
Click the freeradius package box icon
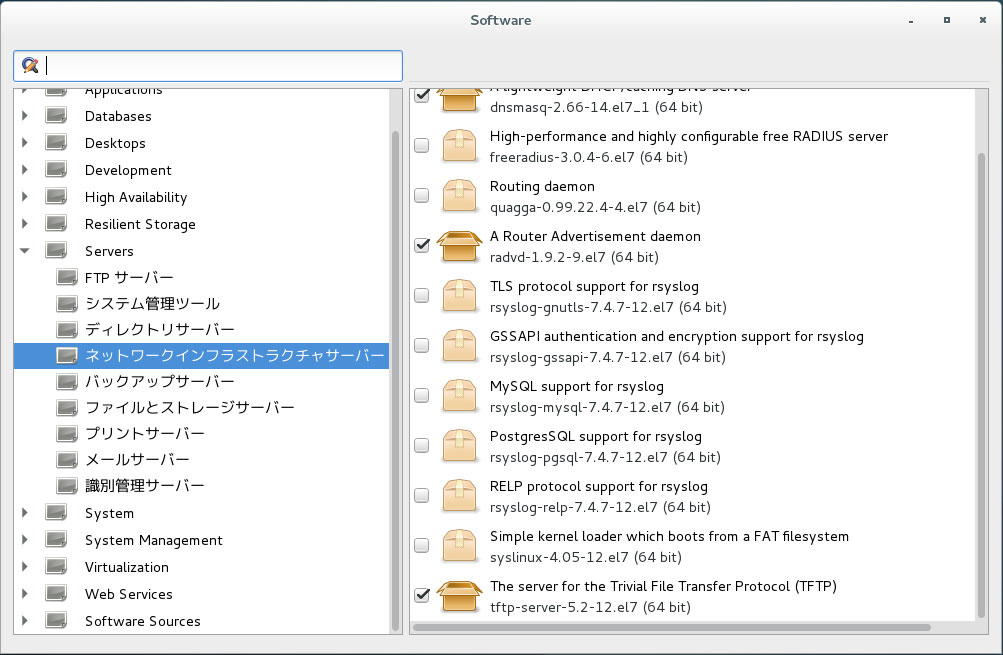tap(459, 146)
